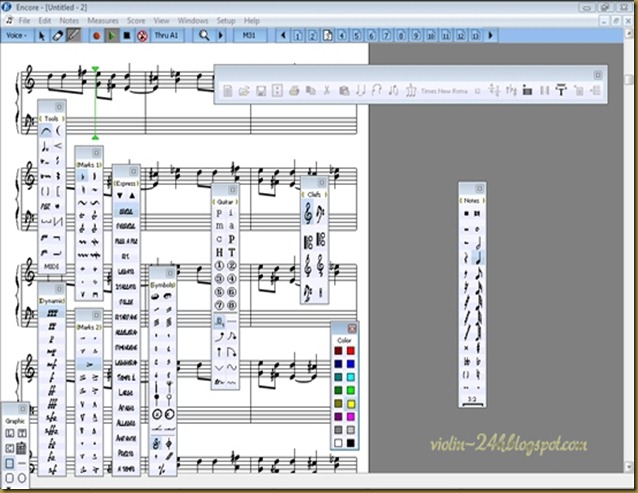Open the Voice selector dropdown

16,35
